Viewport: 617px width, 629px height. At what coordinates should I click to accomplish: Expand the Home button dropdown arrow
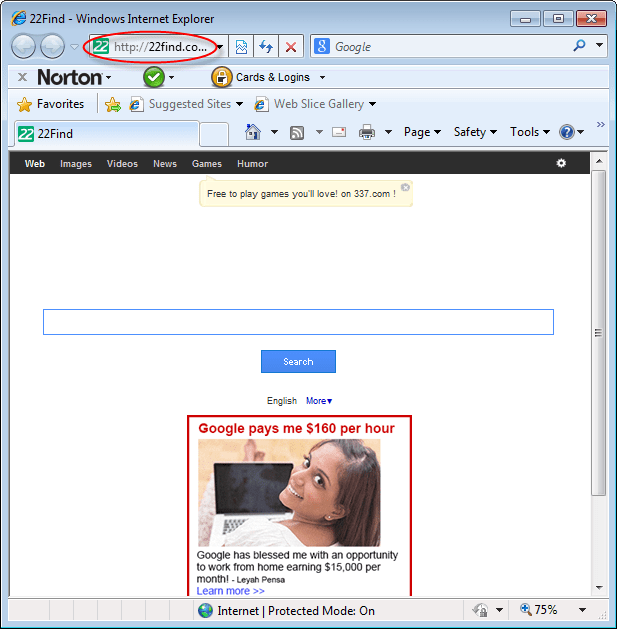(274, 132)
